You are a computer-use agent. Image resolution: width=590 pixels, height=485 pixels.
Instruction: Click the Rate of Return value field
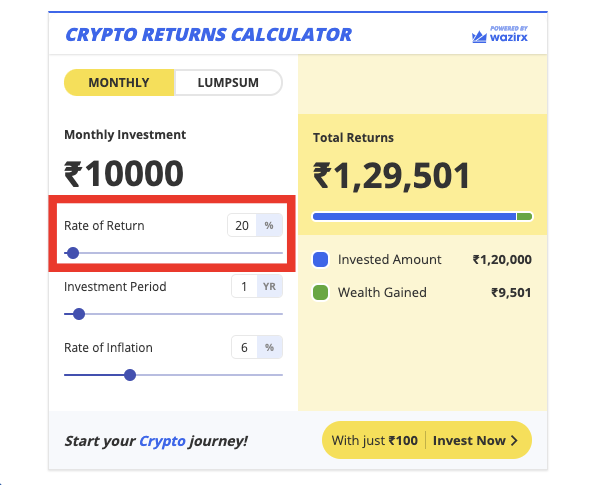click(x=242, y=225)
